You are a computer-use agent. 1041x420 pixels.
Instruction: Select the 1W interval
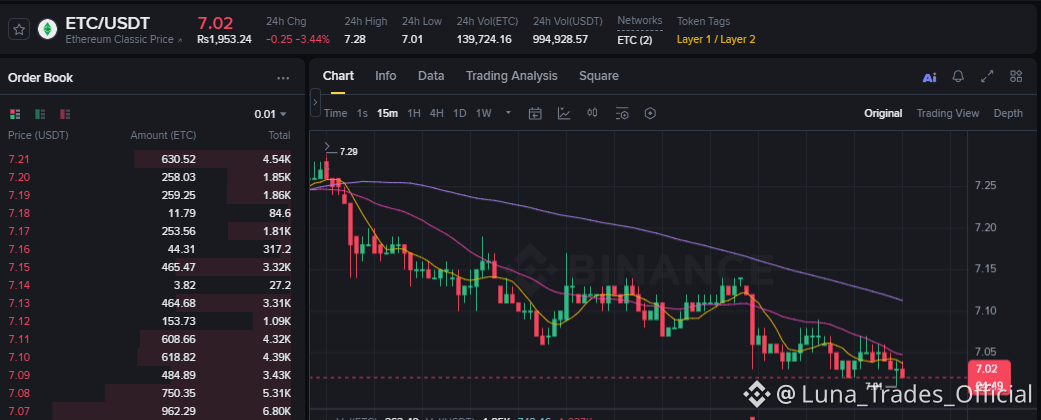point(483,113)
